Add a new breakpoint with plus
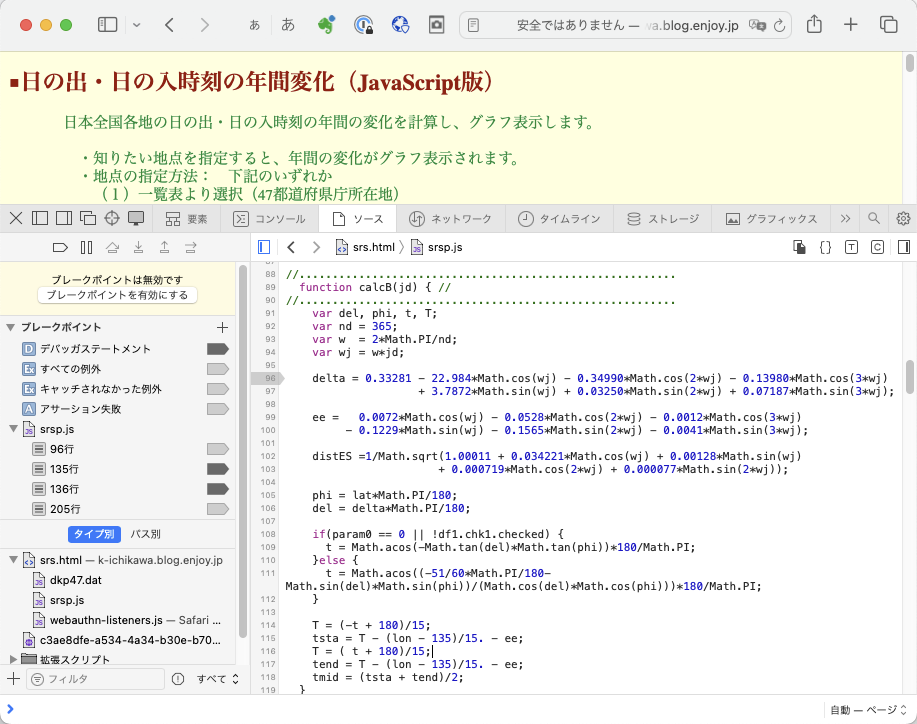 222,327
